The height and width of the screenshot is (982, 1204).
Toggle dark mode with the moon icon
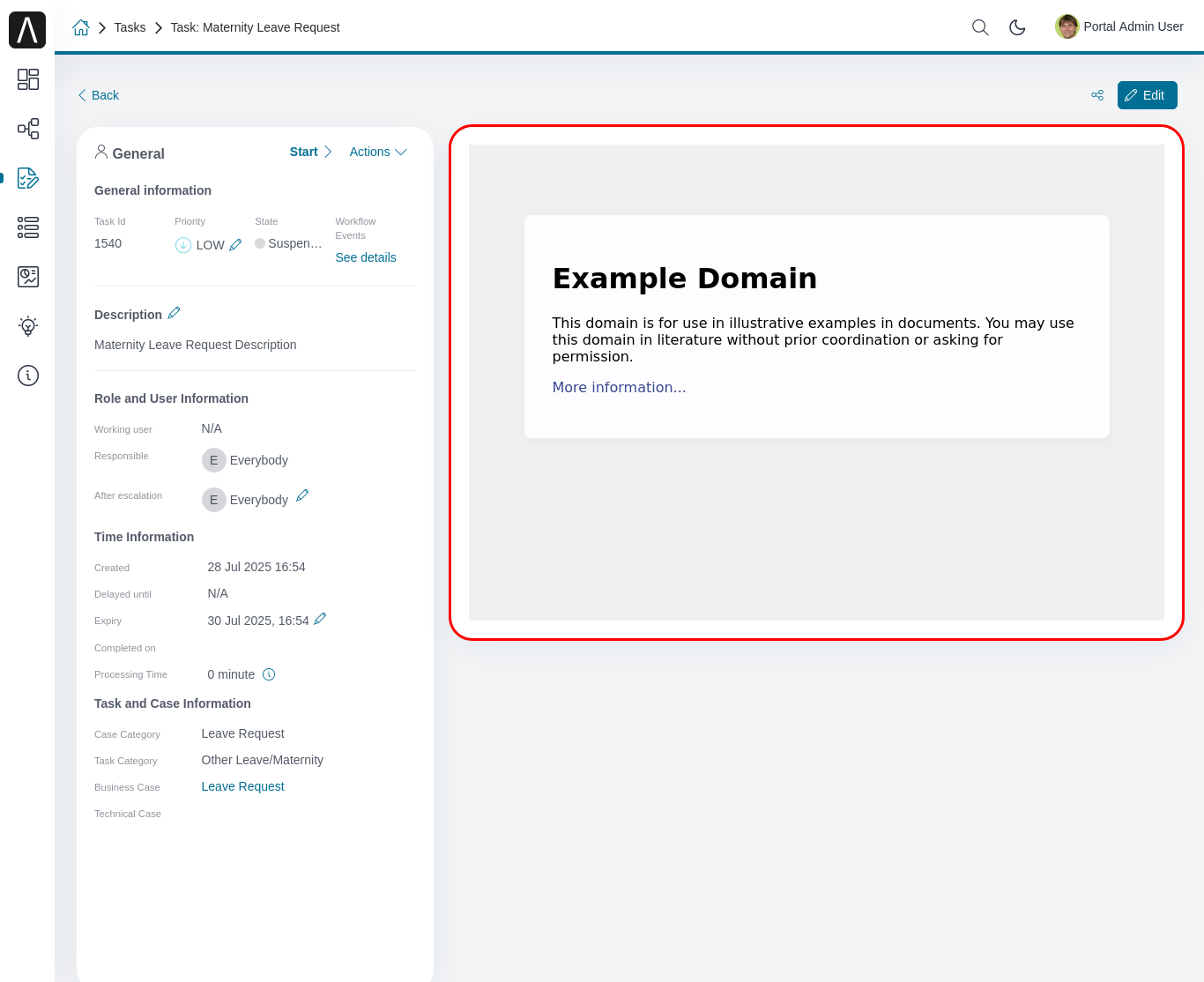click(1017, 27)
